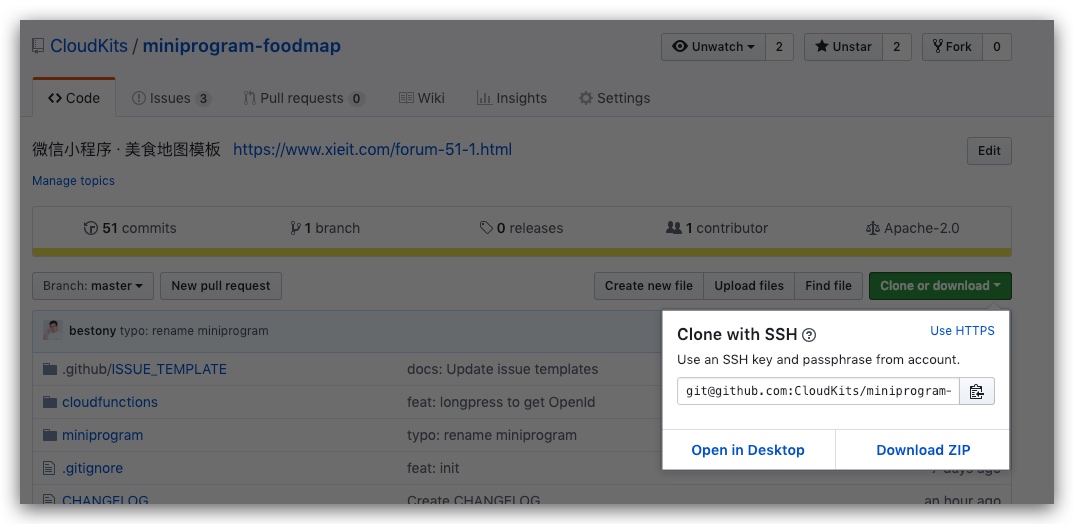The height and width of the screenshot is (524, 1074).
Task: Click the Apache-2.0 license scale icon
Action: click(x=872, y=228)
